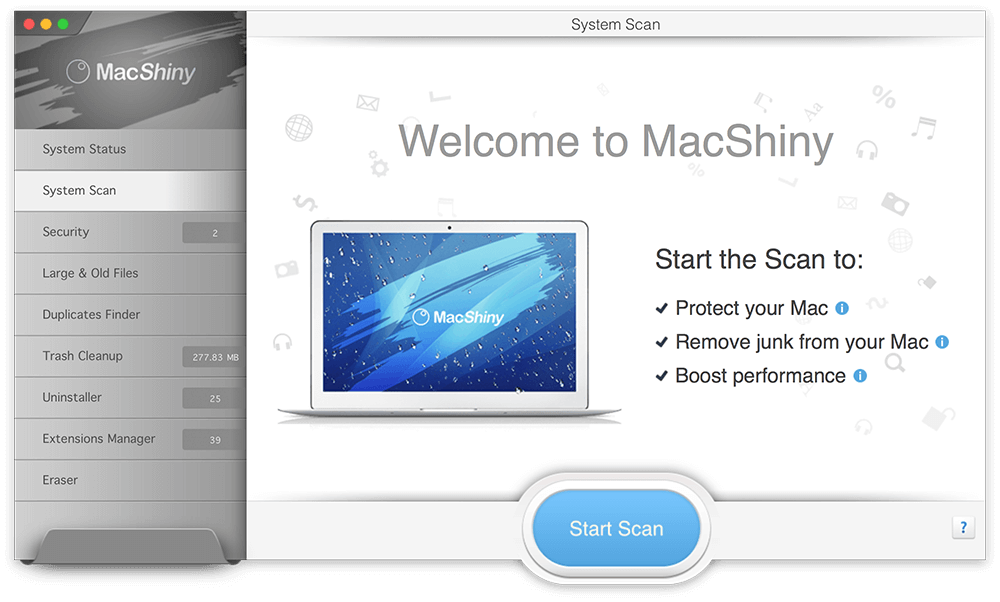This screenshot has width=1000, height=602.
Task: Open the System Status section
Action: [x=130, y=149]
